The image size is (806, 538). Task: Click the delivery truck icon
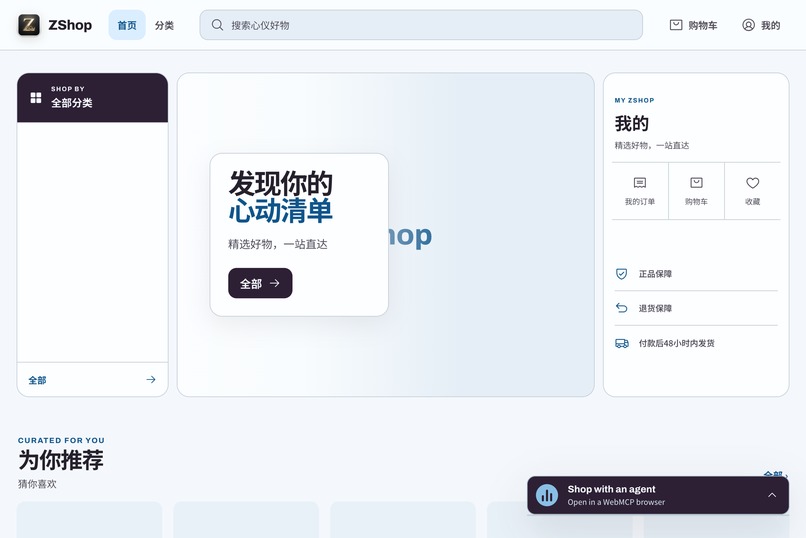(621, 343)
